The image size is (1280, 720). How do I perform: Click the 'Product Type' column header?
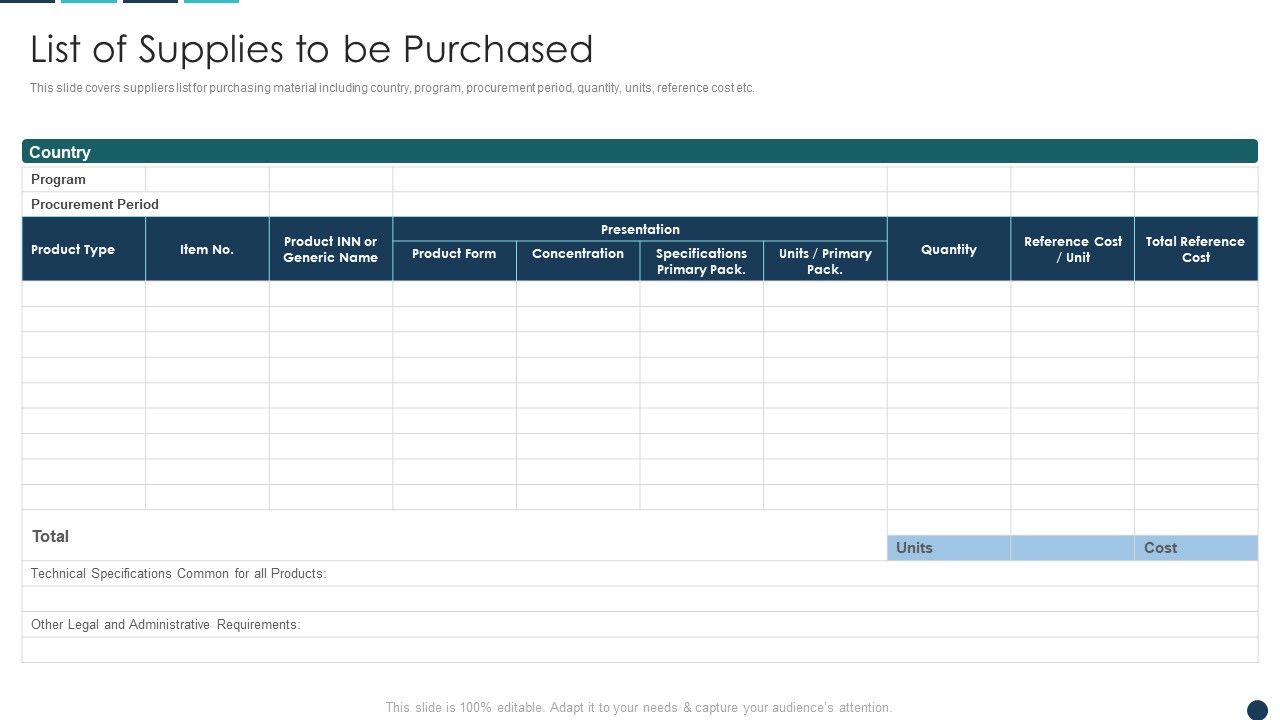point(84,249)
